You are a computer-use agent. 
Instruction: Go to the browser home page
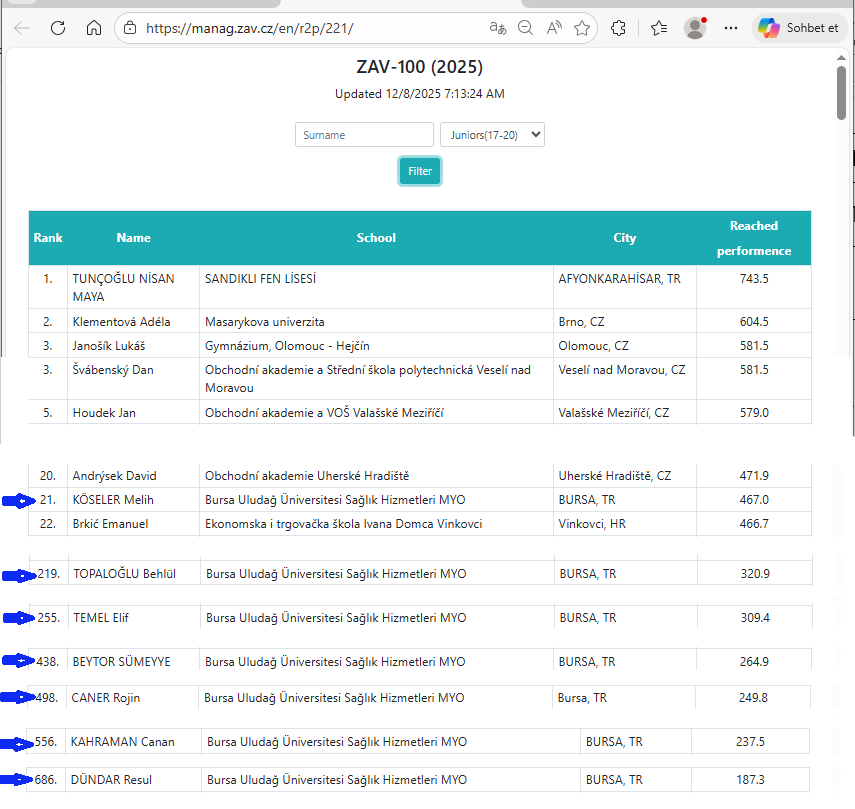(93, 28)
